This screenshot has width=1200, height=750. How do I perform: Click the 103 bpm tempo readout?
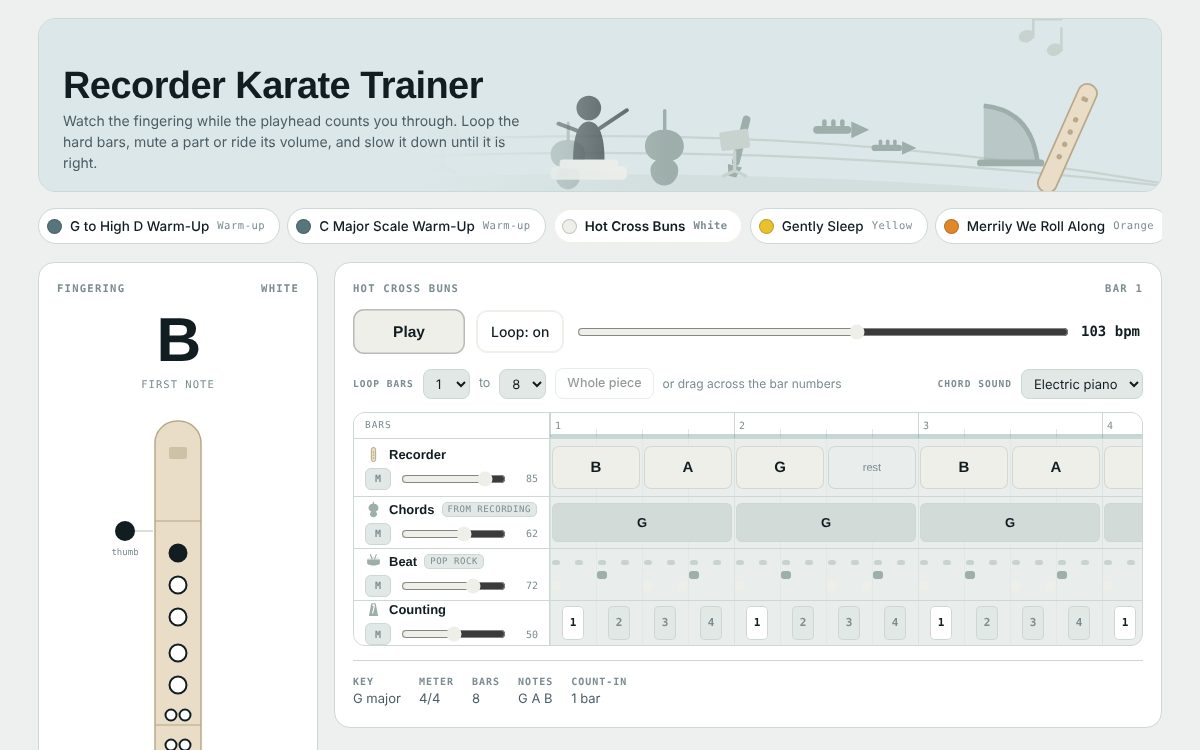coord(1110,332)
